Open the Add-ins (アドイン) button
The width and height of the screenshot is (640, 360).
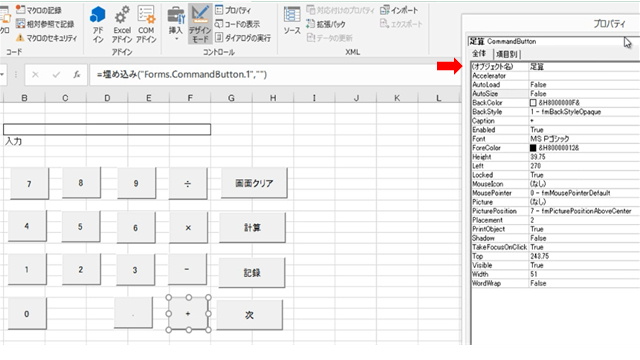98,24
